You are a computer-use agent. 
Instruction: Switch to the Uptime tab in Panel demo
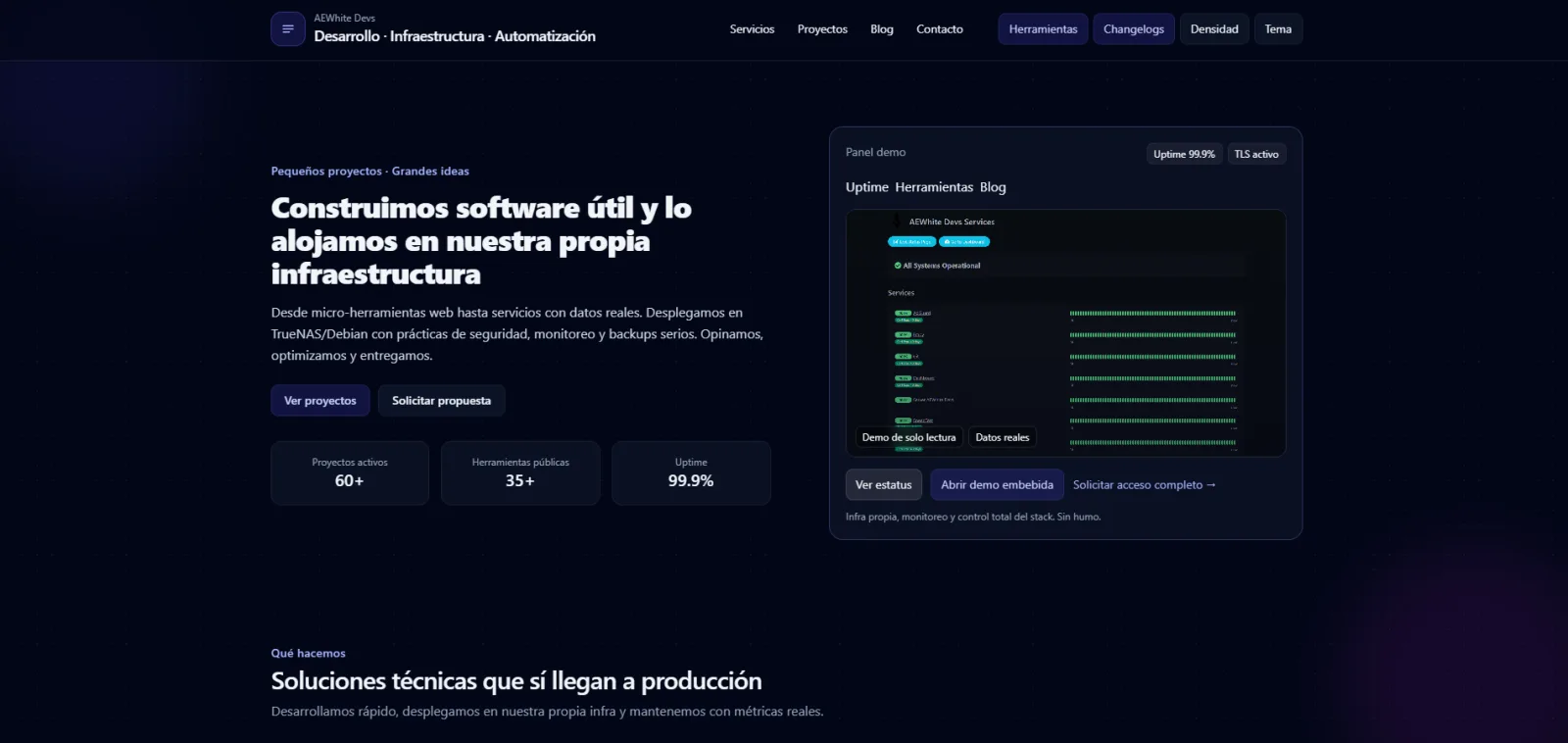867,187
